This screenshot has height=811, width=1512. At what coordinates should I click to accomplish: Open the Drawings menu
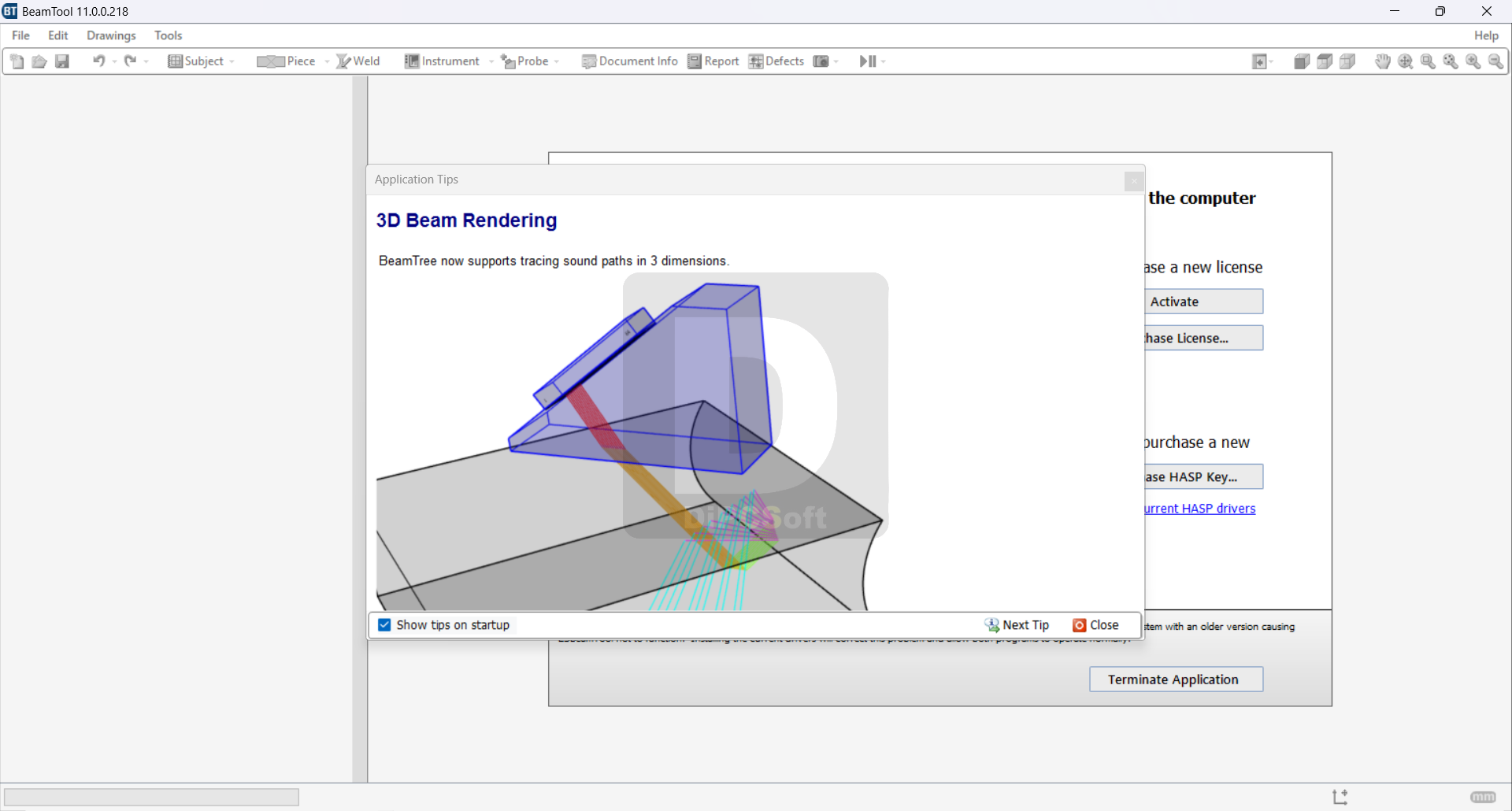click(111, 35)
